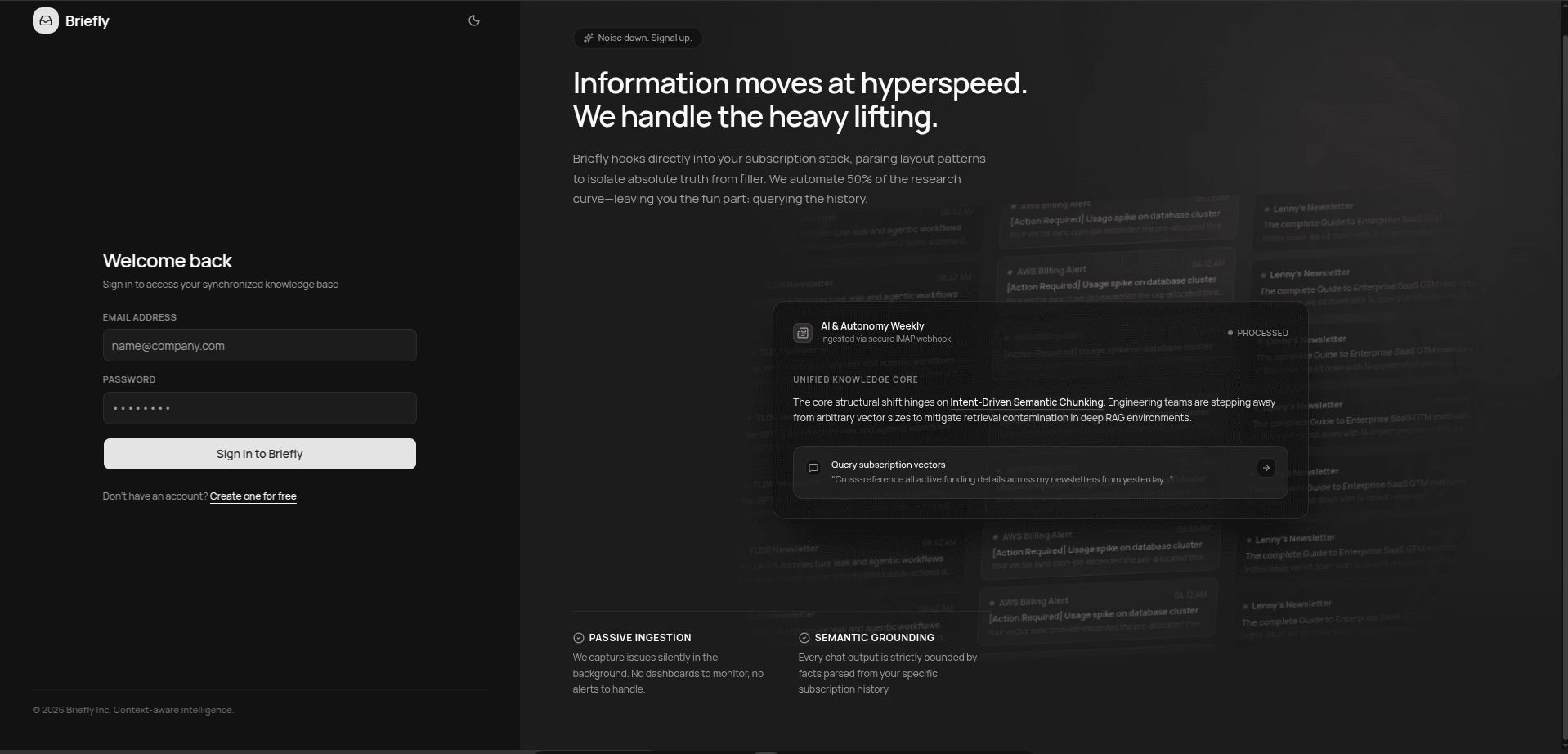Click 'Sign in to access your synchronized knowledge base'
Viewport: 1568px width, 754px height.
click(x=221, y=285)
